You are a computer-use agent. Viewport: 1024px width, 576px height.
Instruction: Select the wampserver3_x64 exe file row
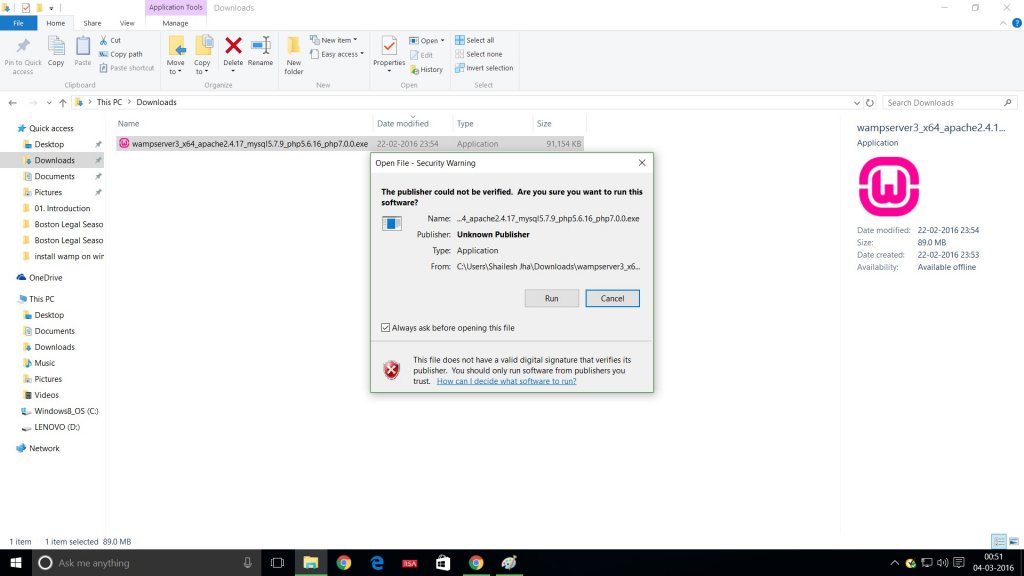[349, 144]
